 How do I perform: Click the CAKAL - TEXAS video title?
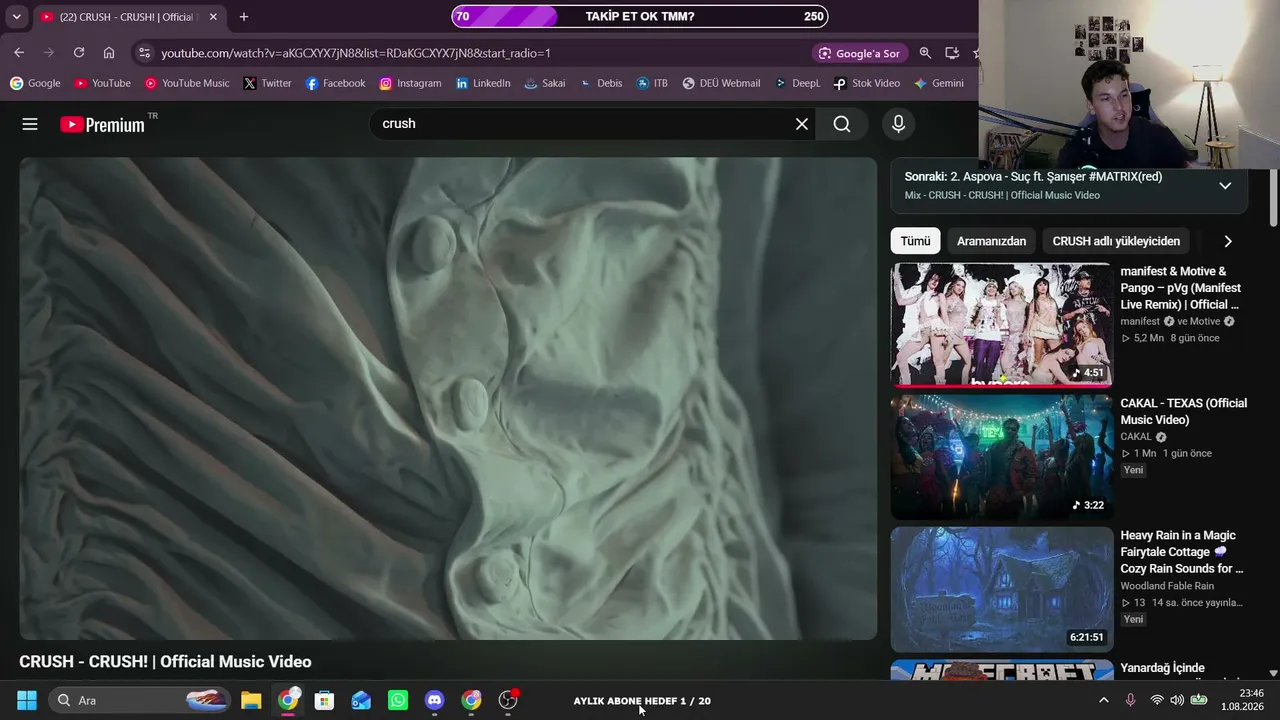(x=1184, y=411)
